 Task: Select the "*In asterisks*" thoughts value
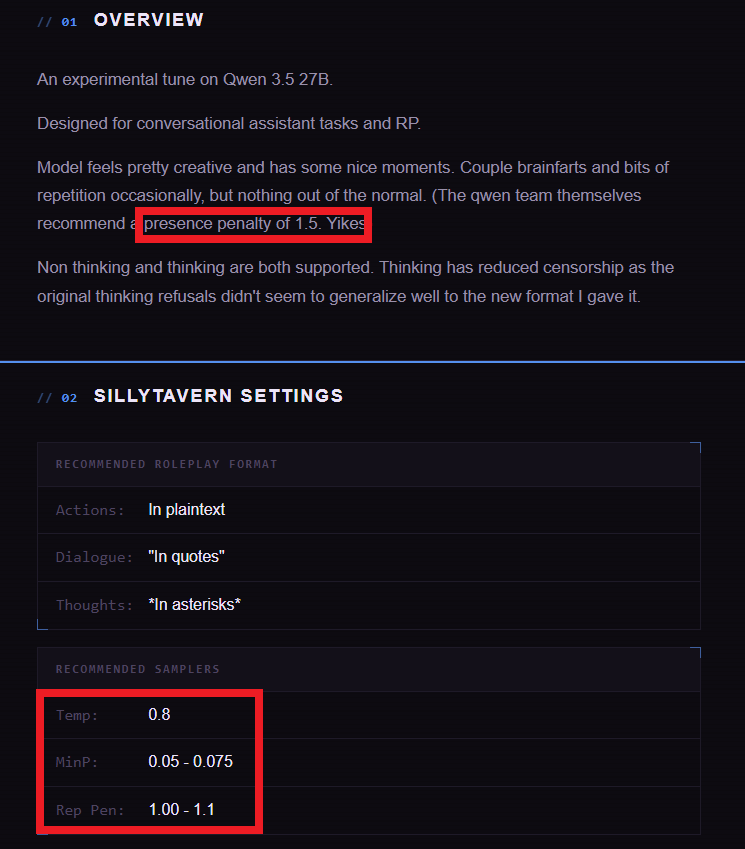point(194,605)
